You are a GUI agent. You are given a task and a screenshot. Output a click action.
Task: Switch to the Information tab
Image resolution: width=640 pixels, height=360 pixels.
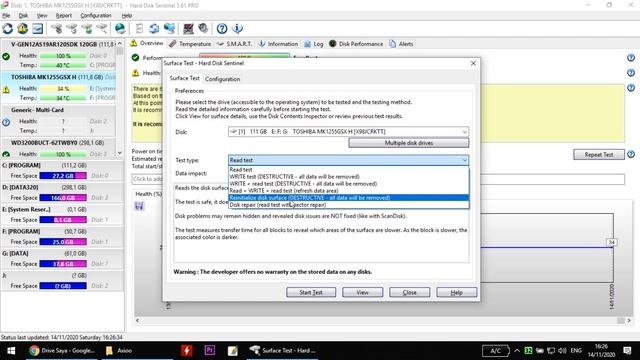(278, 44)
